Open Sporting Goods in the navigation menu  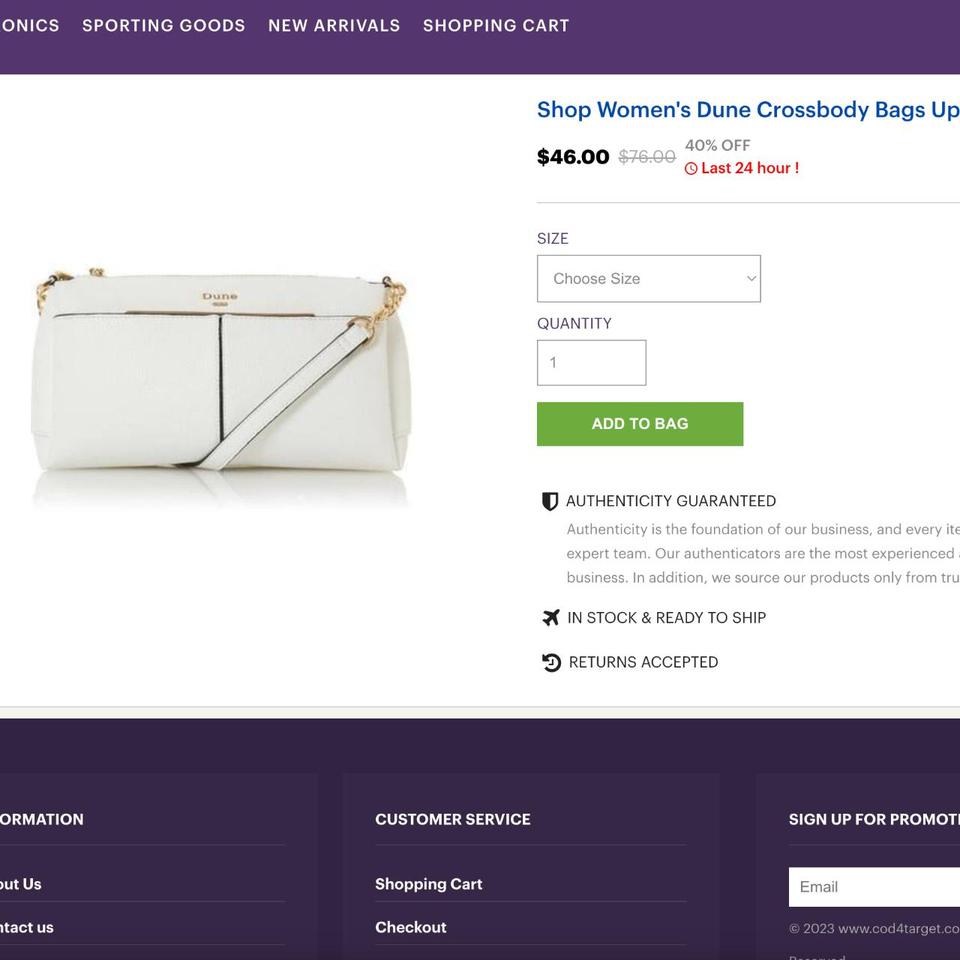click(164, 26)
